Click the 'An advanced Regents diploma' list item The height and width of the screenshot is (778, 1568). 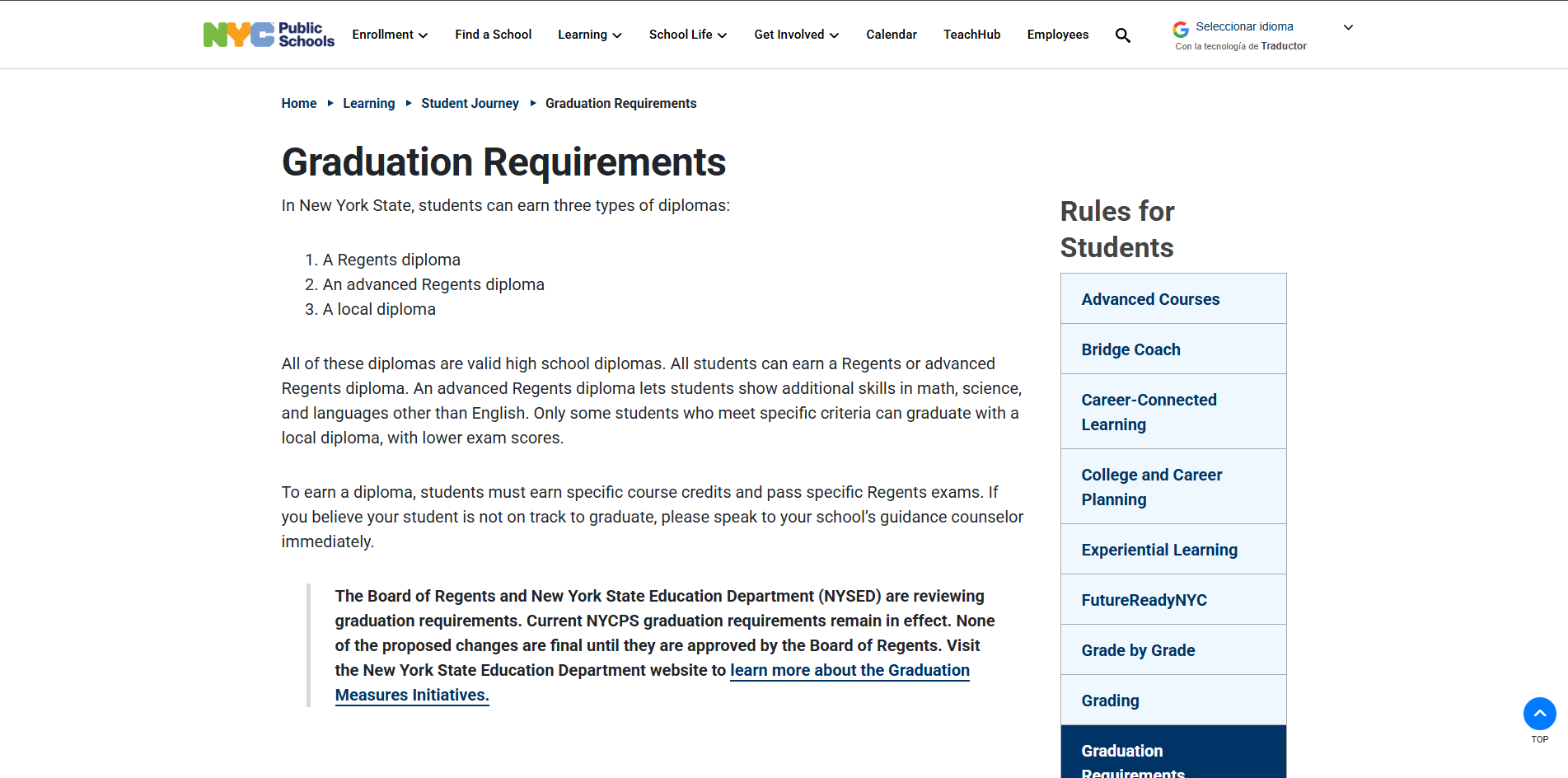pyautogui.click(x=433, y=284)
